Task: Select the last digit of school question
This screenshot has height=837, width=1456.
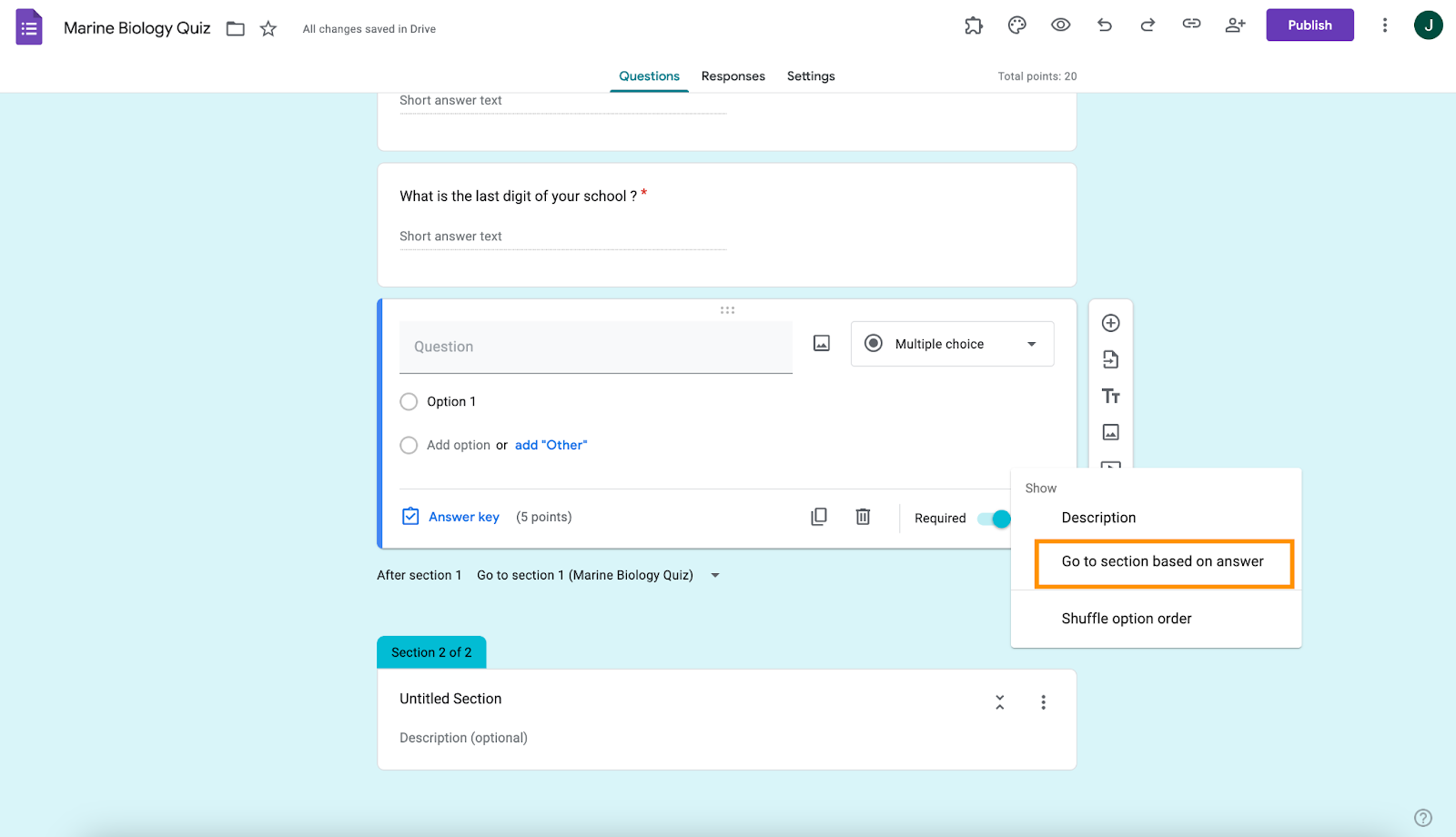Action: pyautogui.click(x=727, y=225)
